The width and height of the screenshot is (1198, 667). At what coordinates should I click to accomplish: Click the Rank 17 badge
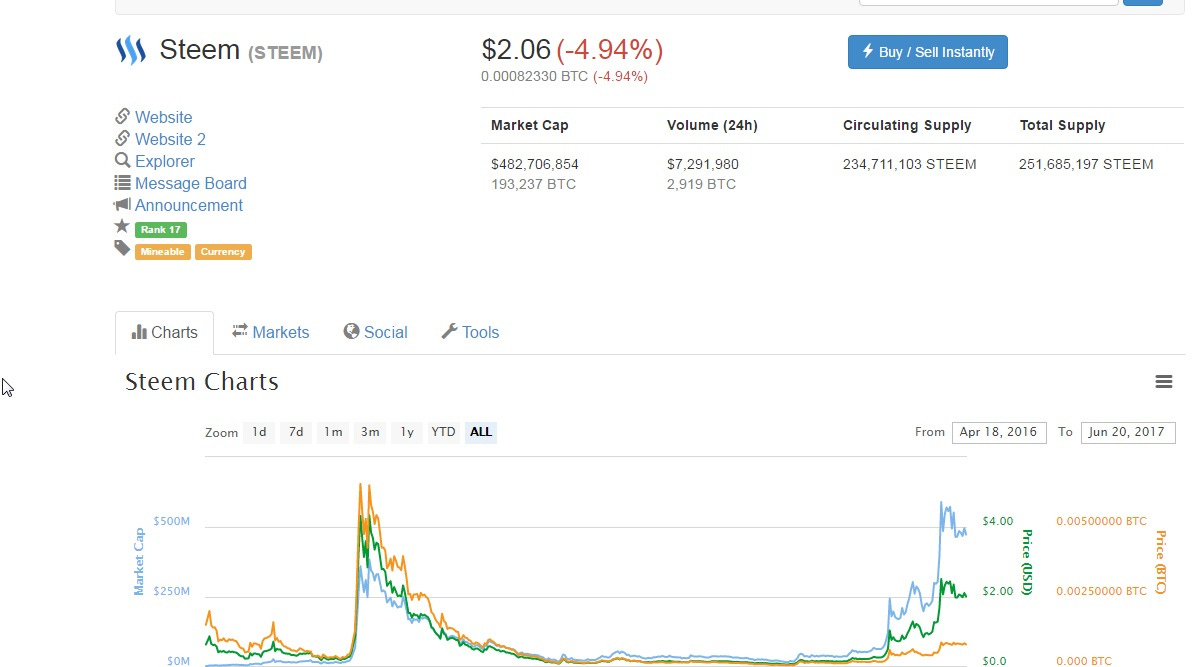click(x=160, y=229)
